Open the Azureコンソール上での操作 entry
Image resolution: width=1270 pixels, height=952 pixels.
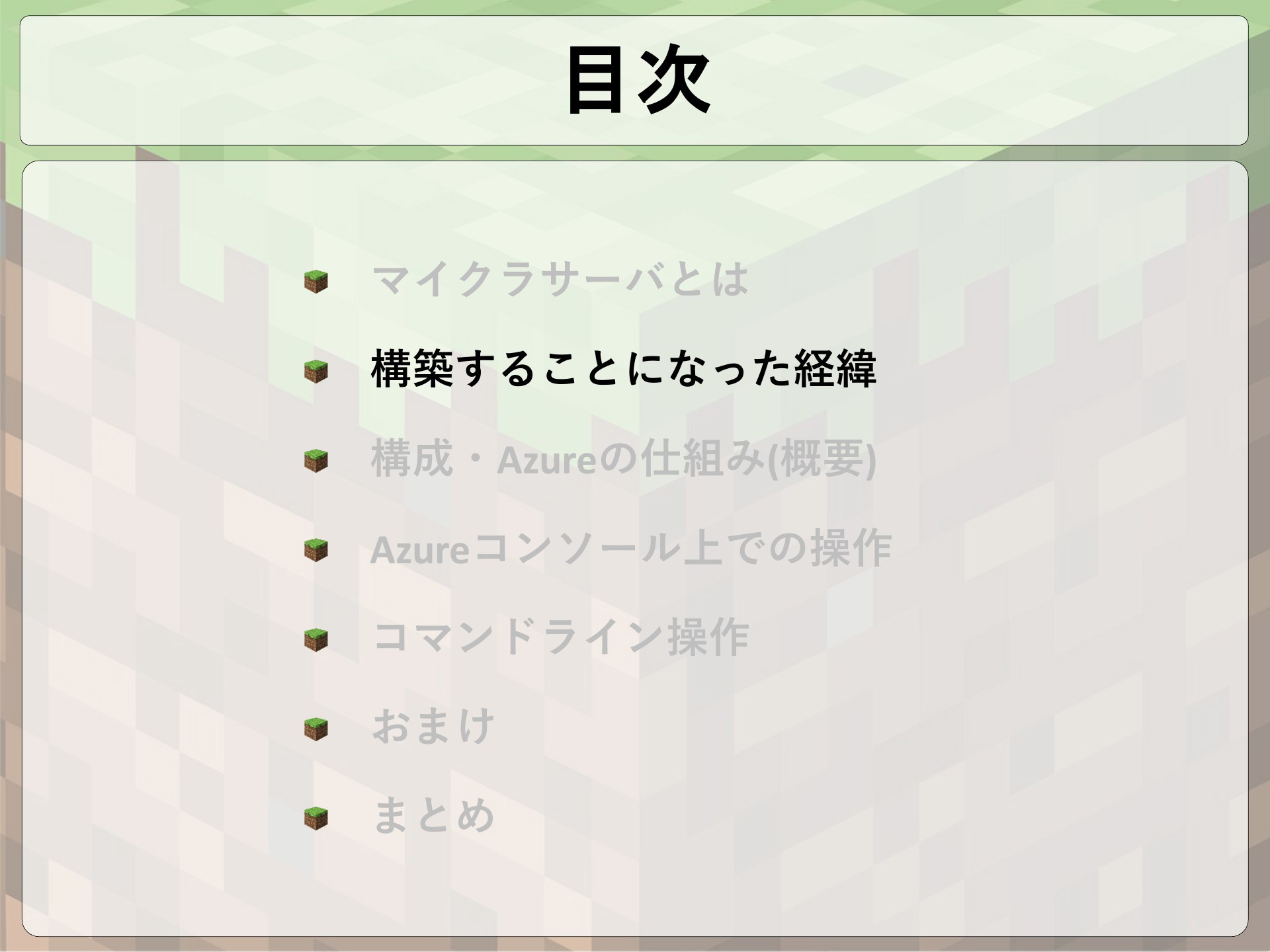click(x=631, y=548)
